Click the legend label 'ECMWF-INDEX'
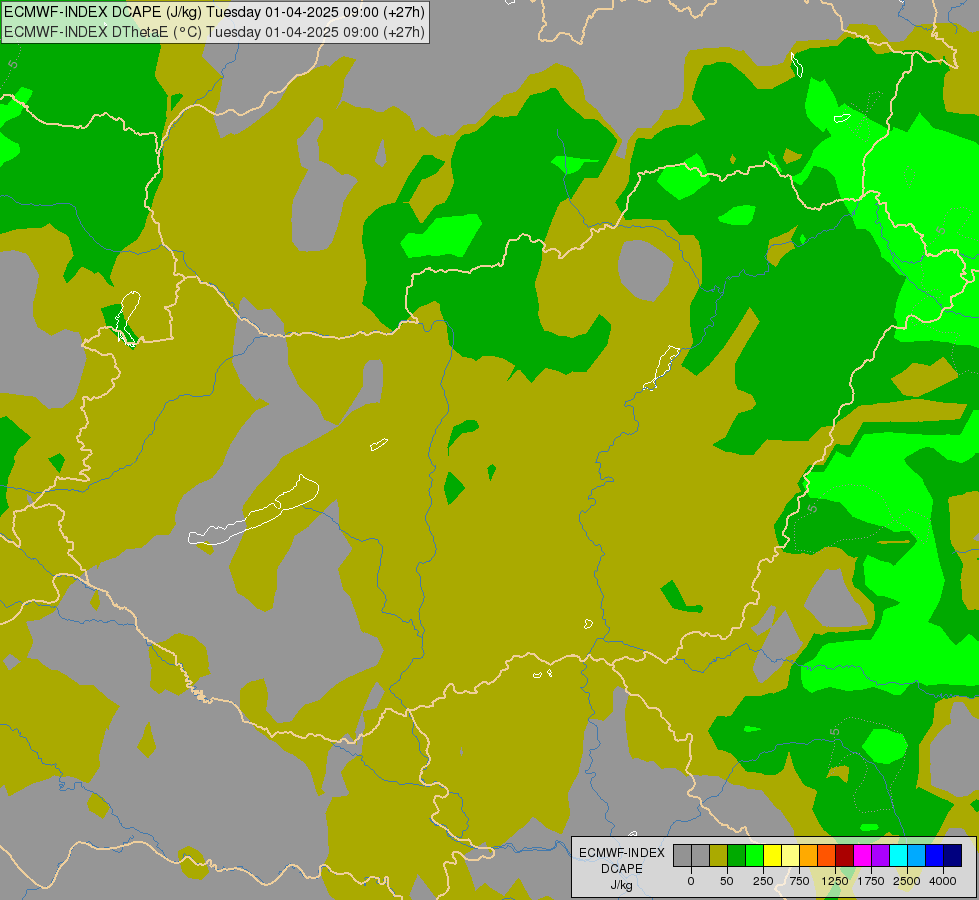The height and width of the screenshot is (900, 979). (622, 853)
